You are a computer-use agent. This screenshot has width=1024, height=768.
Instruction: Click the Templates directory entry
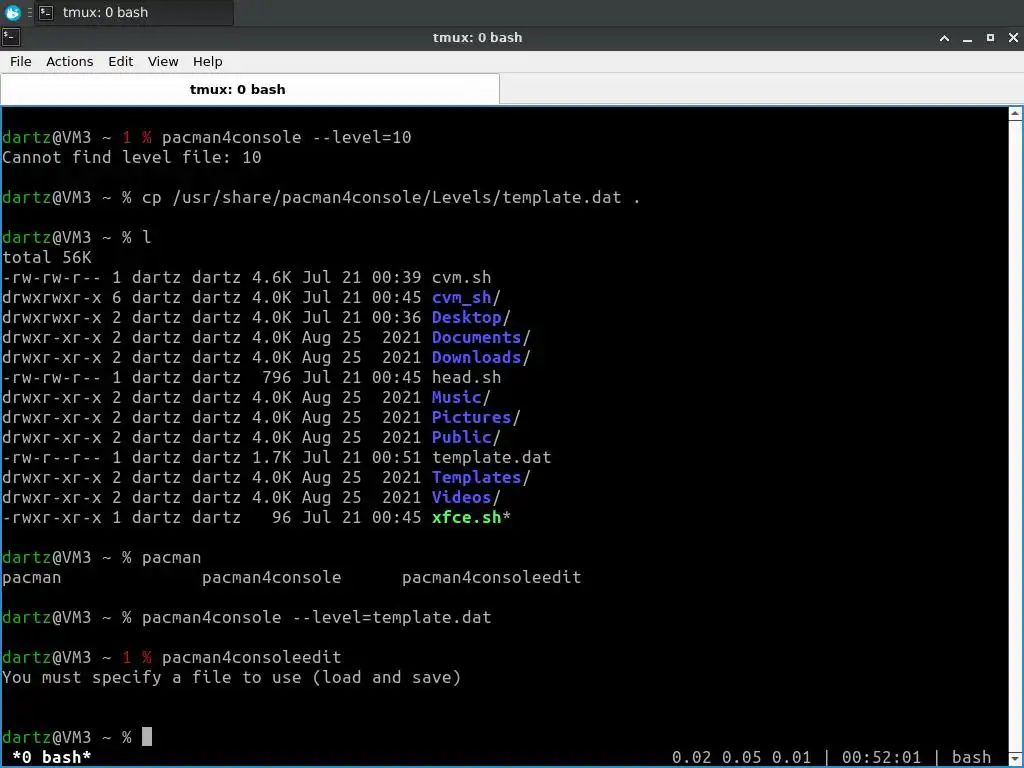pyautogui.click(x=476, y=477)
